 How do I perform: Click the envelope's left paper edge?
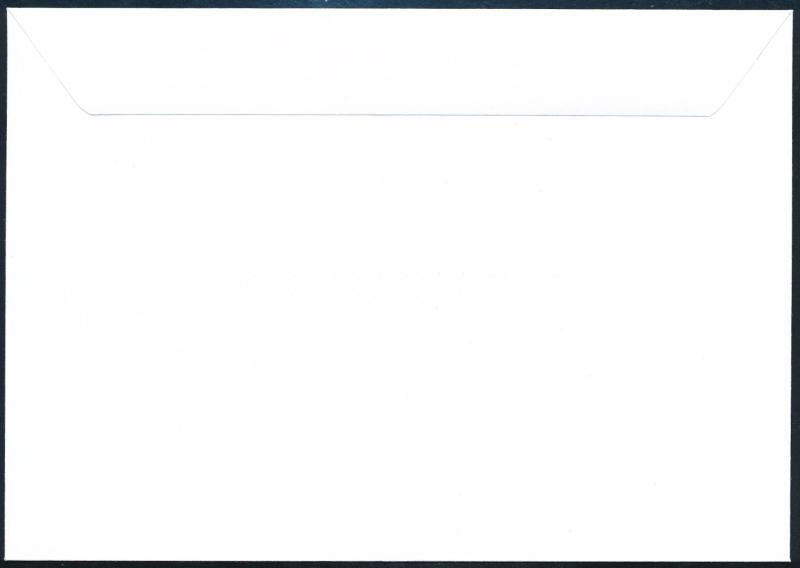tap(7, 284)
